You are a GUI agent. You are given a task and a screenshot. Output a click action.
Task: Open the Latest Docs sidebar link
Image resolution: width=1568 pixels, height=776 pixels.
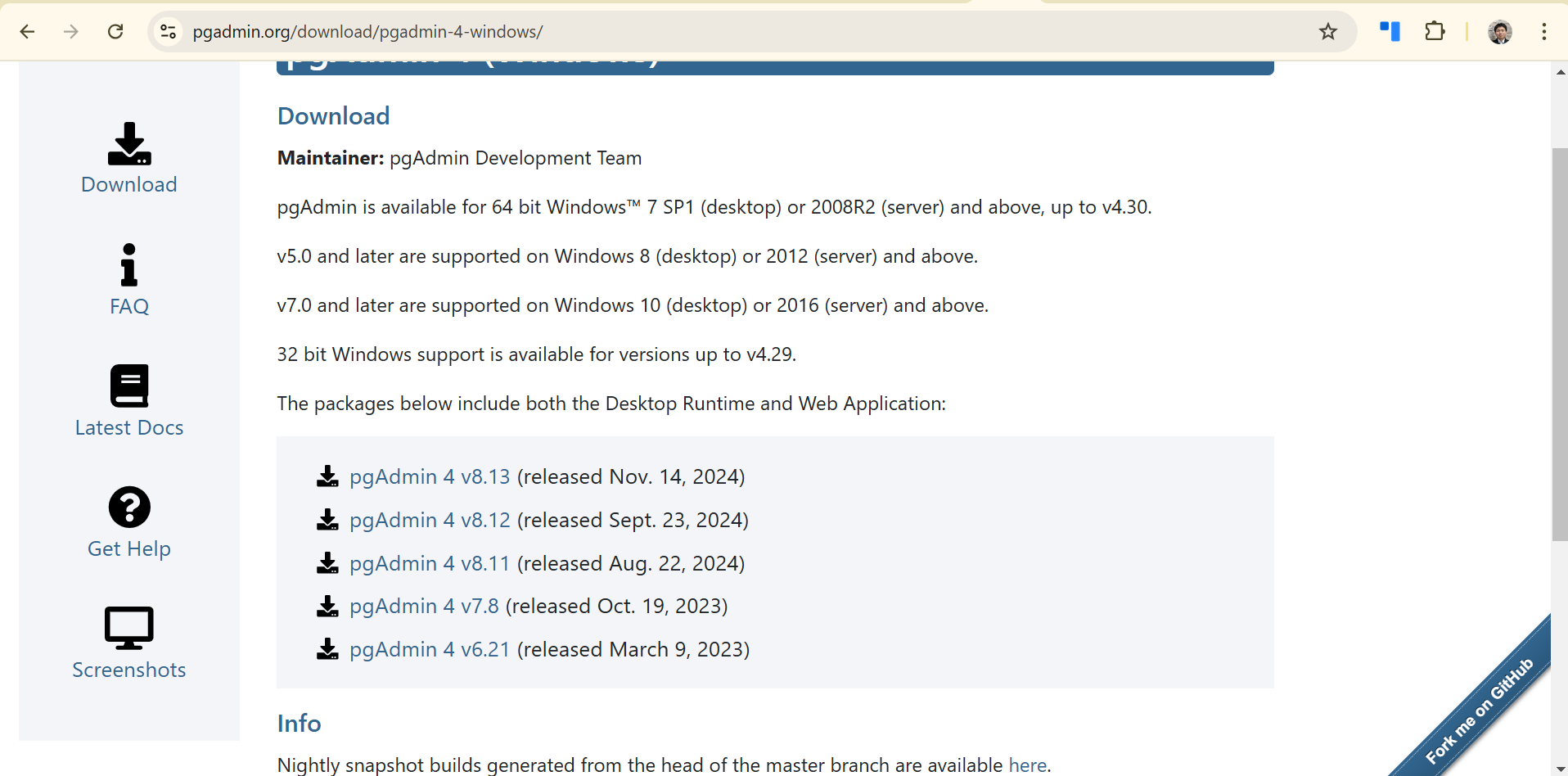coord(129,427)
